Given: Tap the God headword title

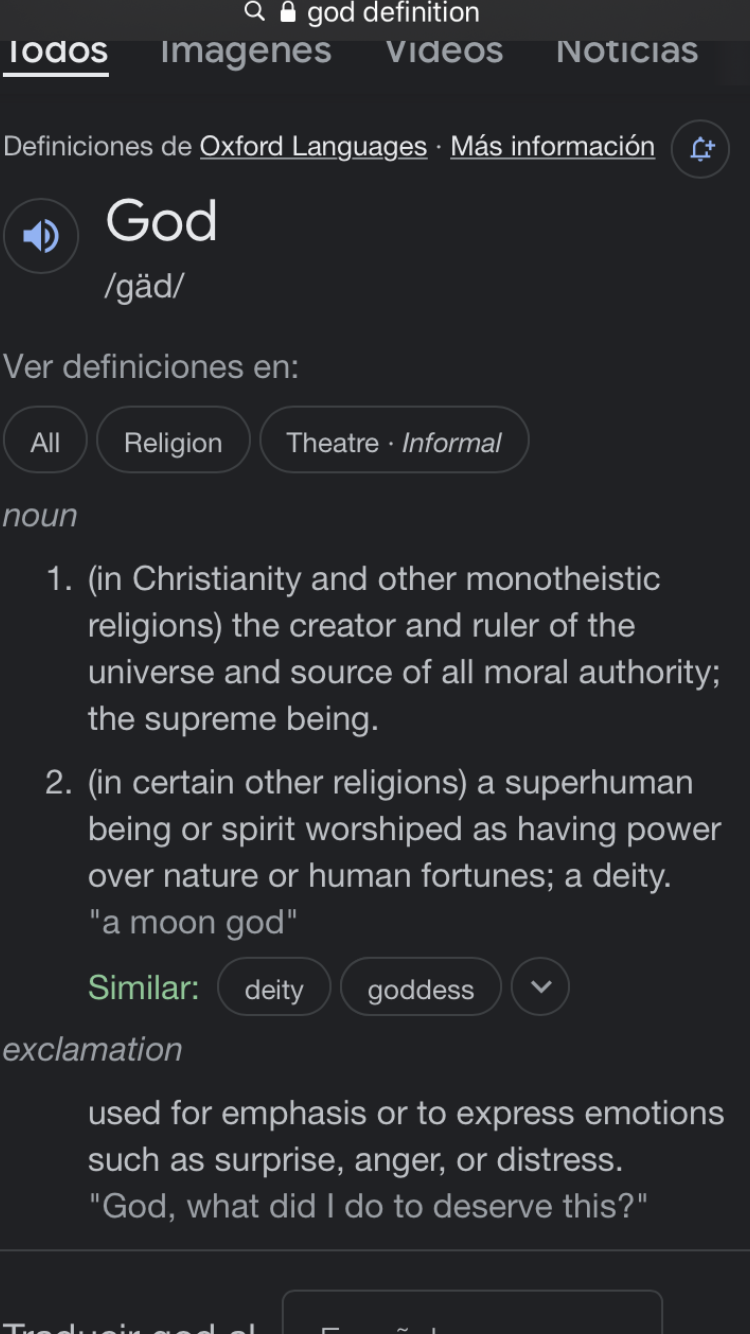Looking at the screenshot, I should [x=161, y=220].
